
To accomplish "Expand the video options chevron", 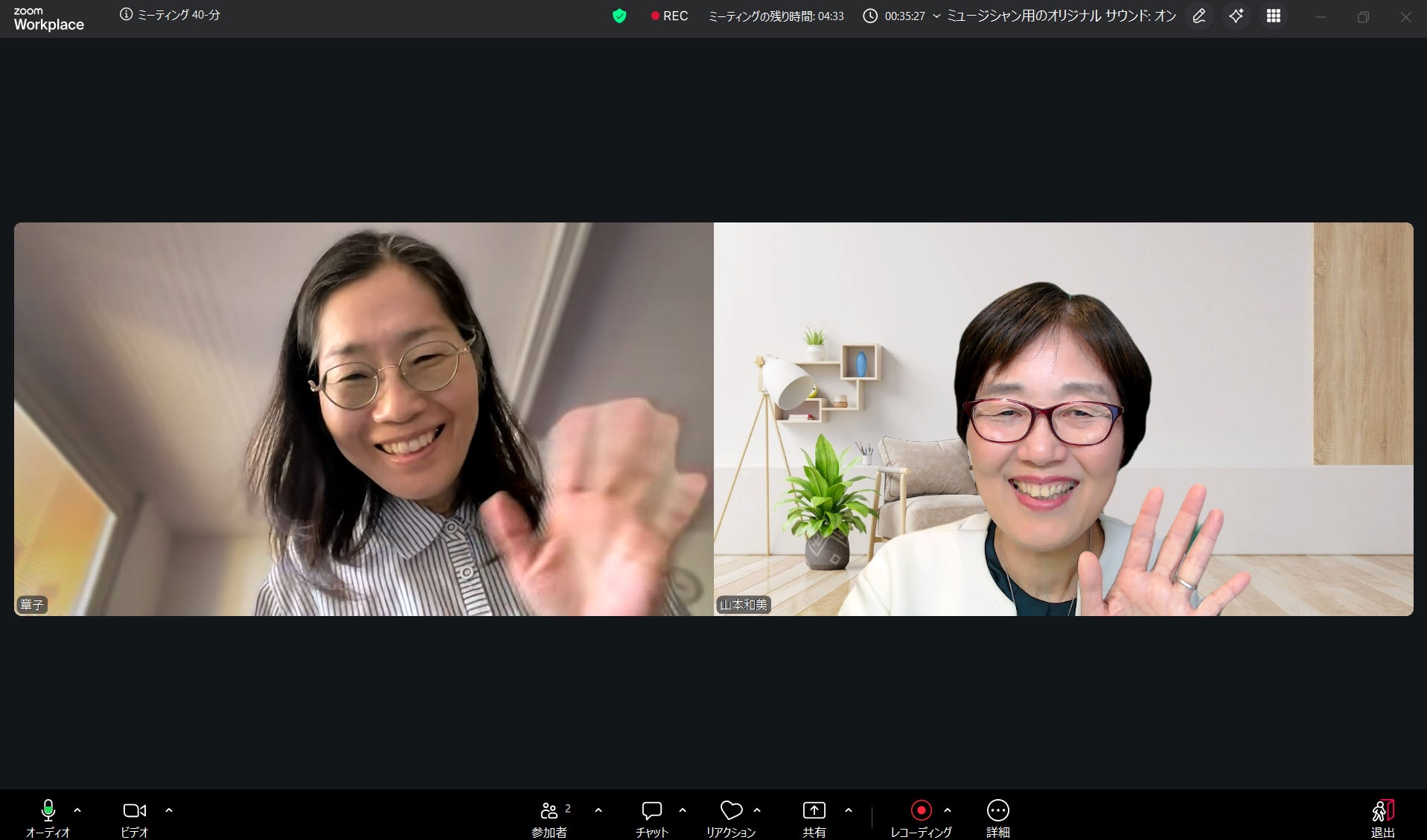I will [169, 810].
